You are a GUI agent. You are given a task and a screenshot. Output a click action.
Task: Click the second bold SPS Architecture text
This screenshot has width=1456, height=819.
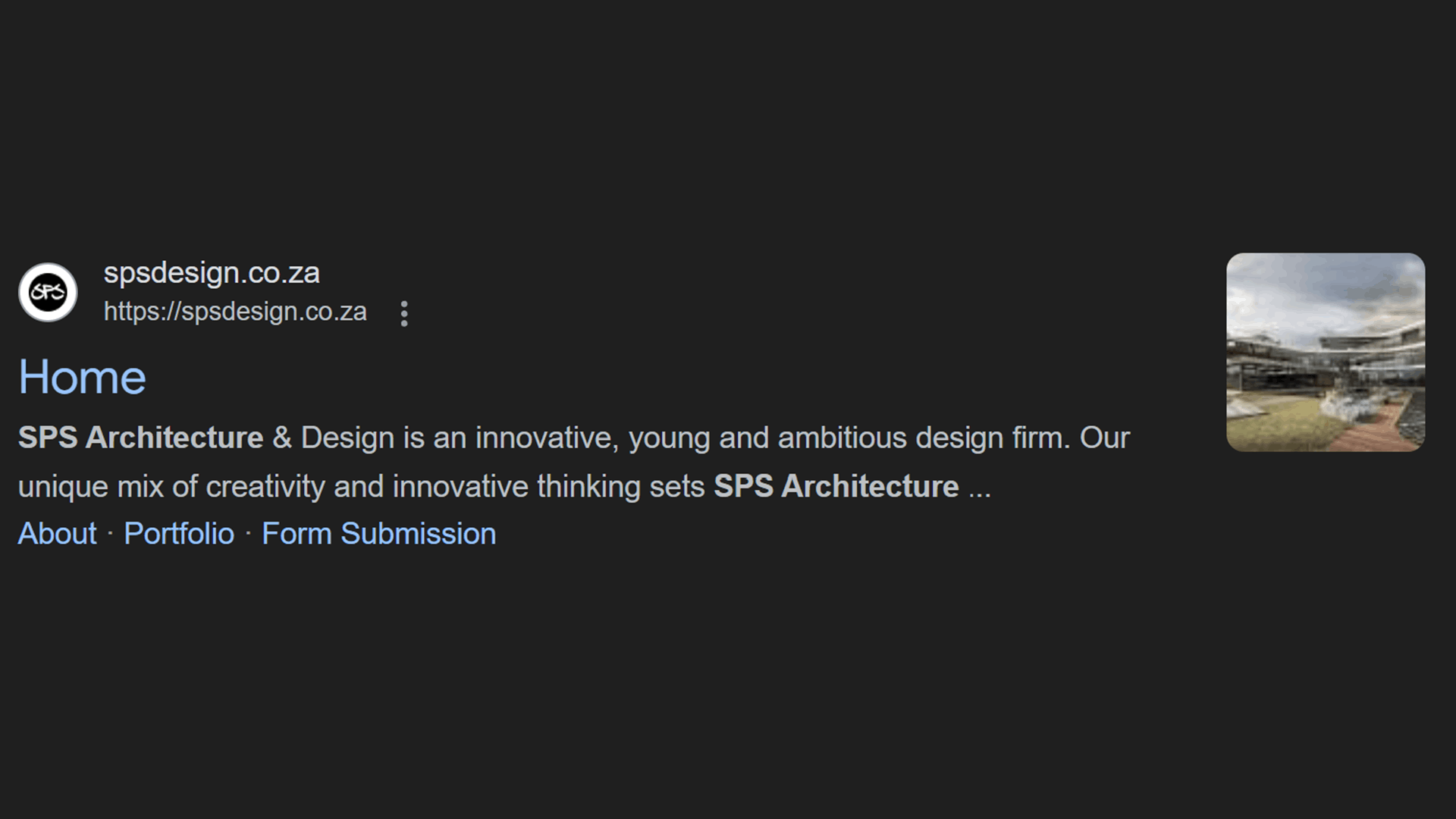coord(836,486)
